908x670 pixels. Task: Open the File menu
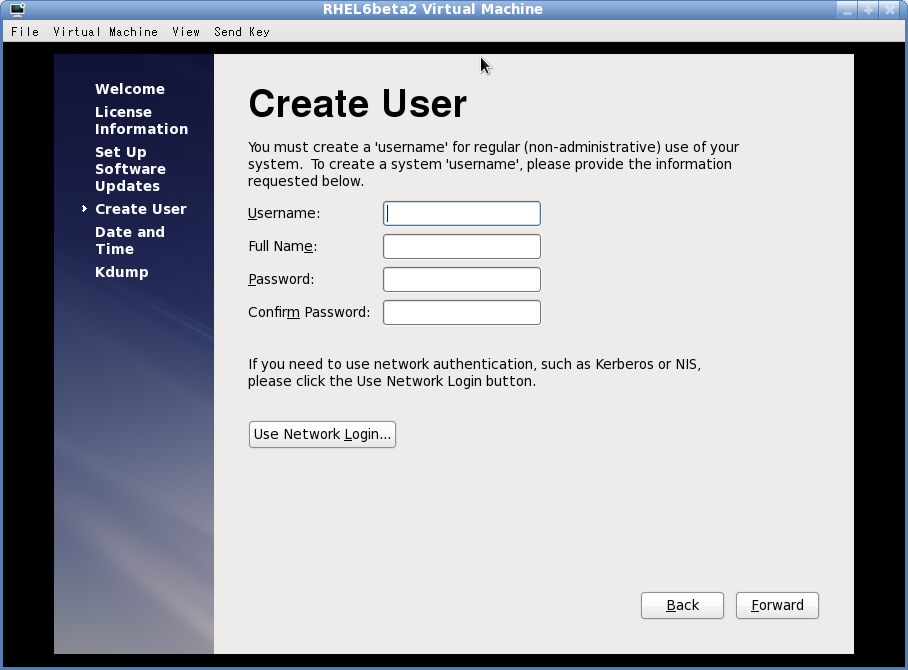point(25,32)
